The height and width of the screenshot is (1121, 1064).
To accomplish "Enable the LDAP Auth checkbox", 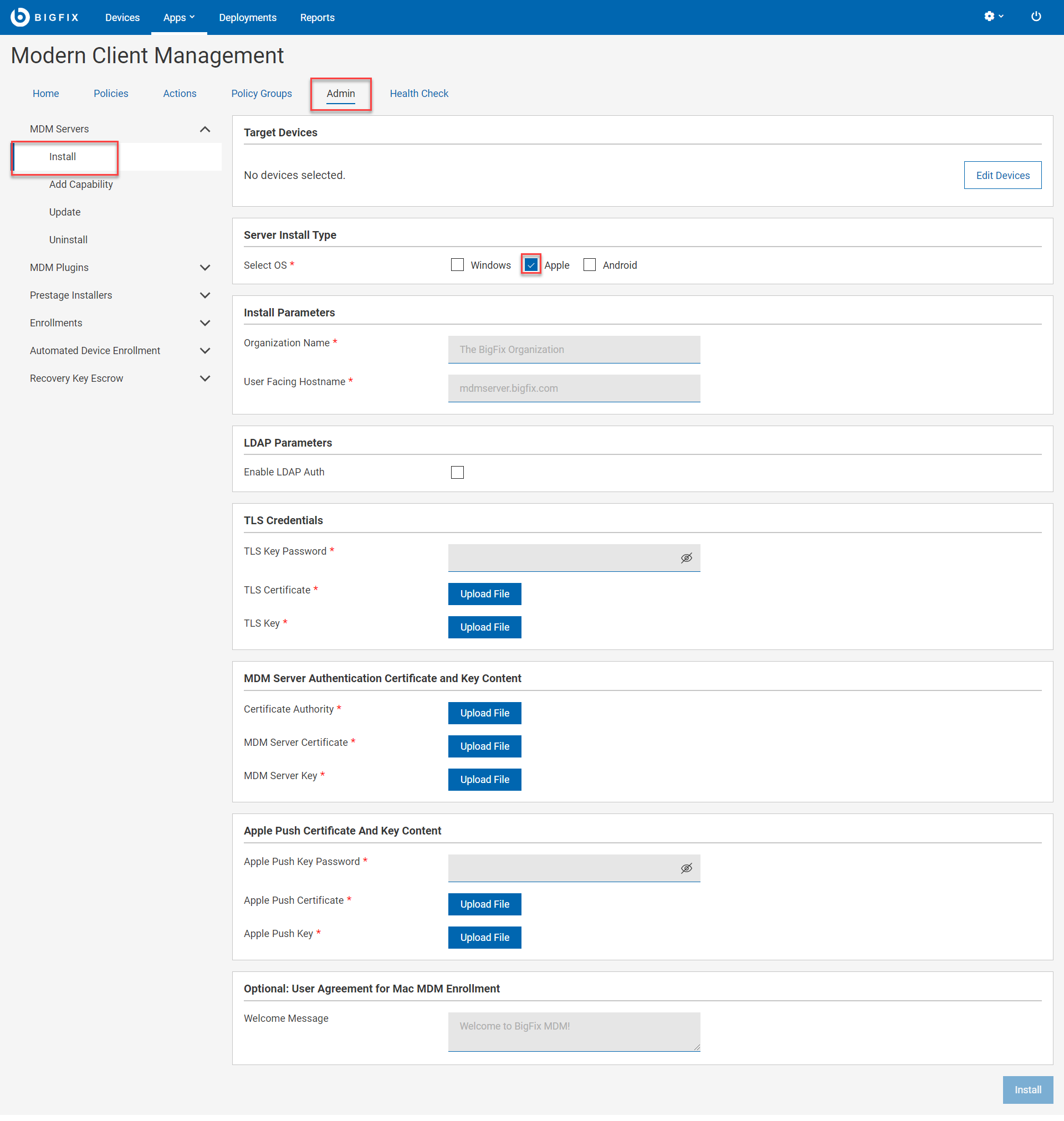I will coord(457,472).
